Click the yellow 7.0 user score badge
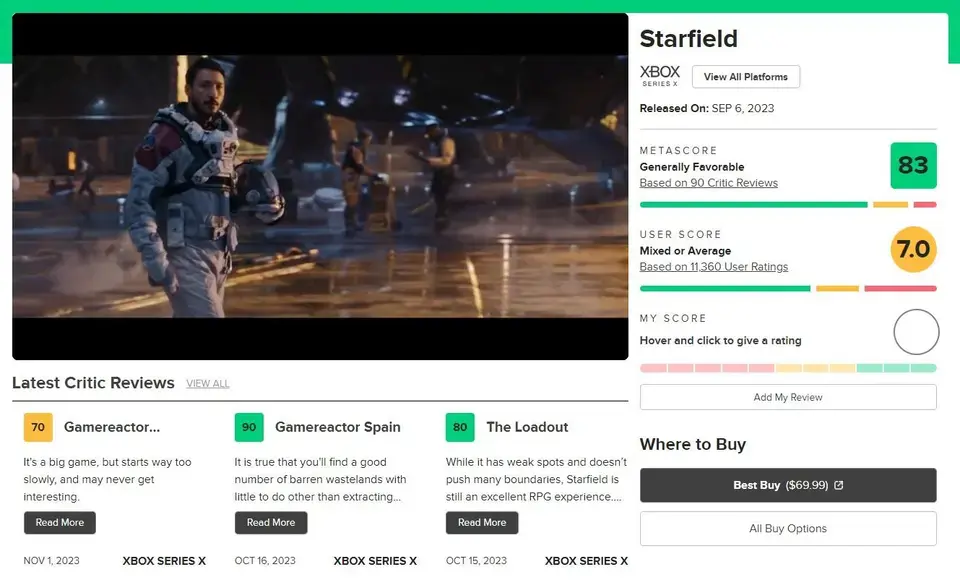This screenshot has width=960, height=580. 913,250
